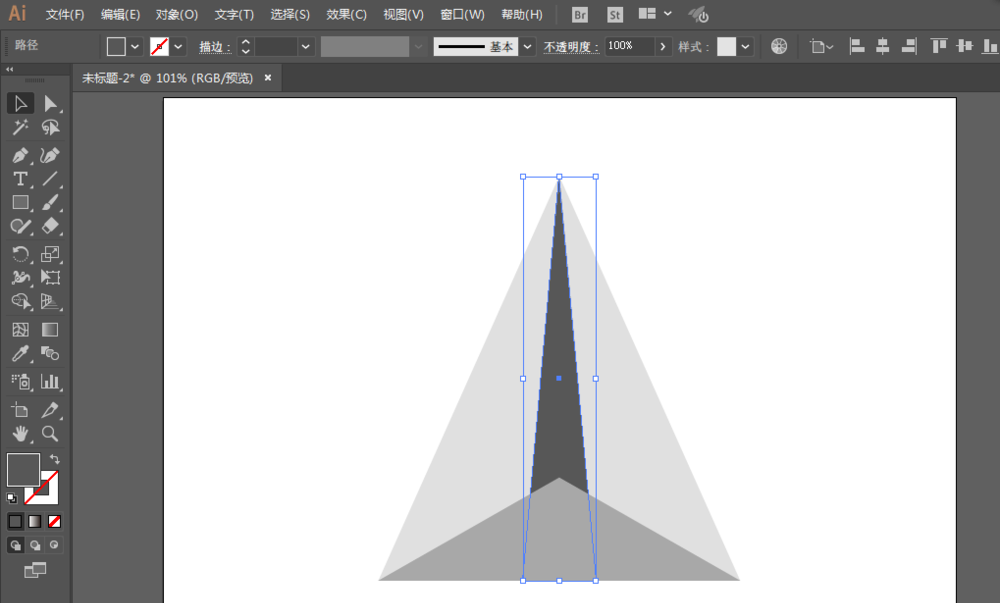Click the Gradient tool in toolbox
The height and width of the screenshot is (603, 1000).
coord(50,329)
